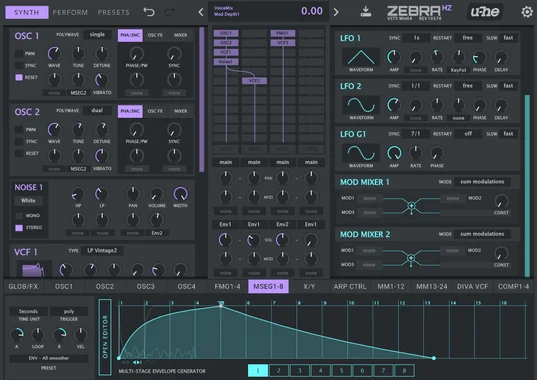Click the VCF1 module in the grid
Viewport: 537px width, 380px height.
pos(226,52)
